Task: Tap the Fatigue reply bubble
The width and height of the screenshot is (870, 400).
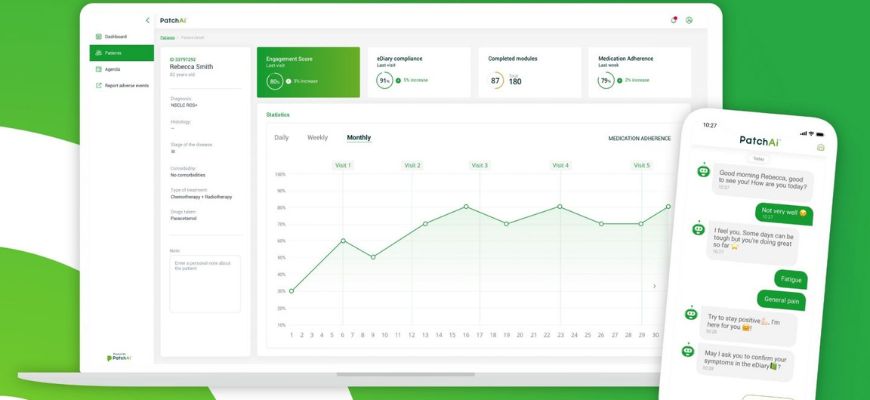Action: coord(791,279)
